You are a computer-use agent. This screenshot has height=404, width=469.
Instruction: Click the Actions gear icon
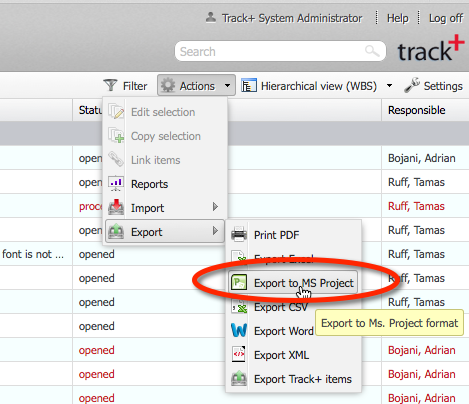[168, 85]
